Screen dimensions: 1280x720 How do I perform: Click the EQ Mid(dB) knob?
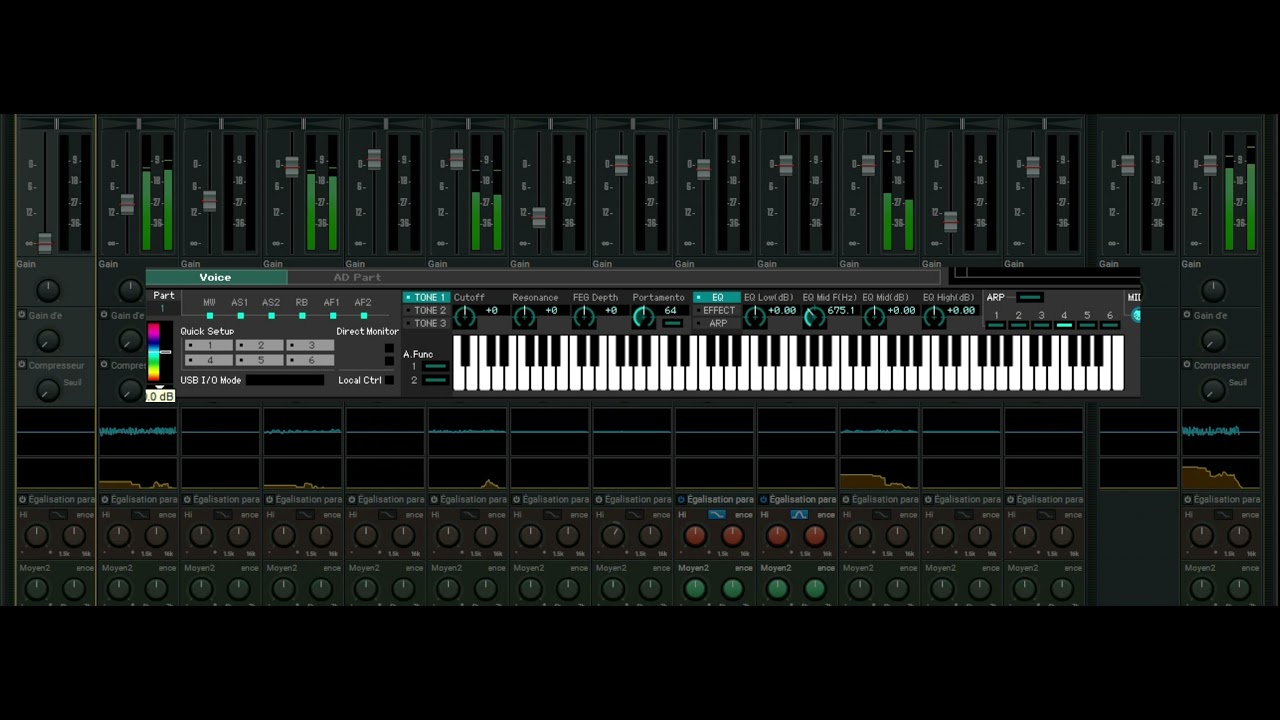874,317
